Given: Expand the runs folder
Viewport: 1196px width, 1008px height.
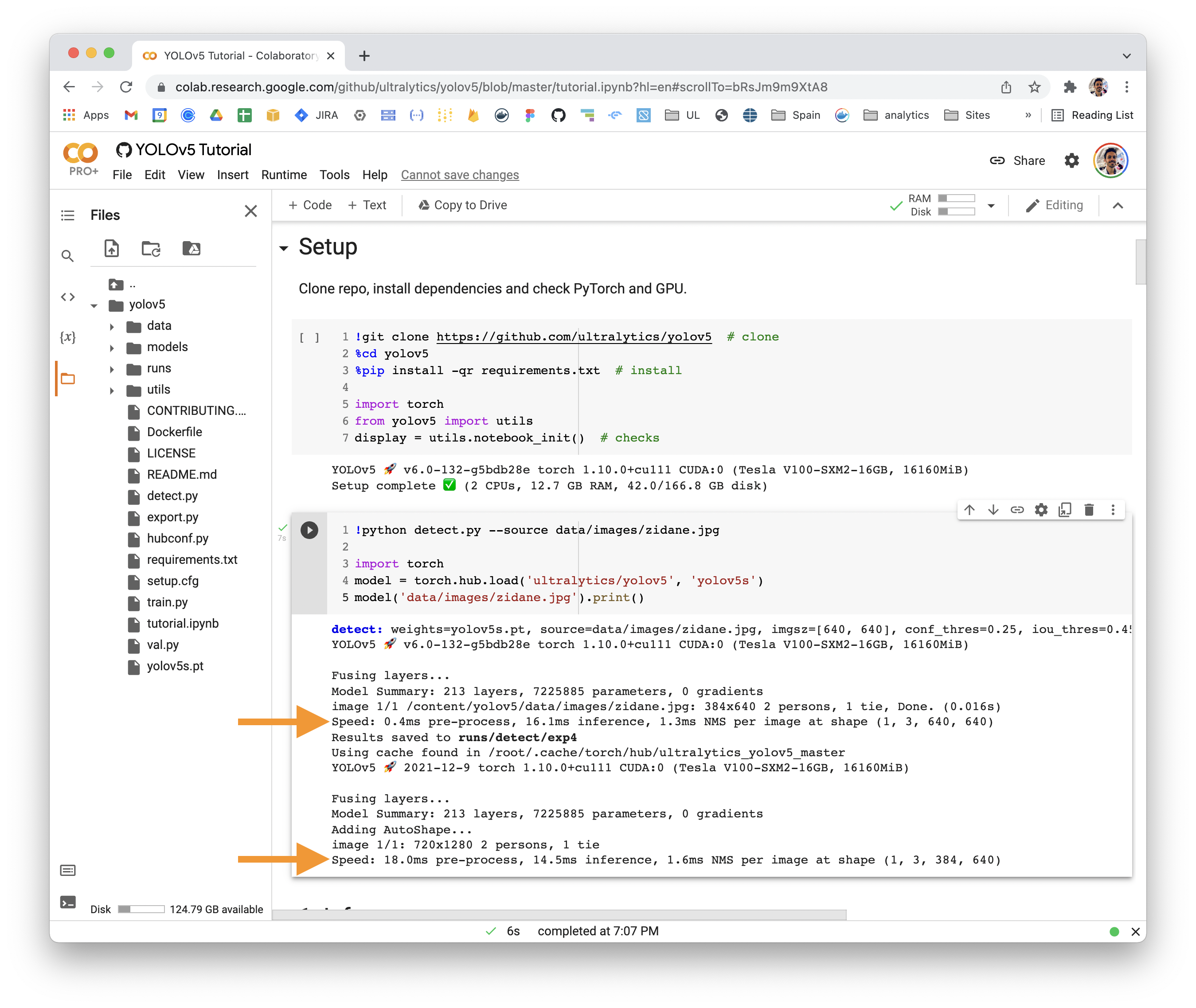Looking at the screenshot, I should [x=112, y=369].
